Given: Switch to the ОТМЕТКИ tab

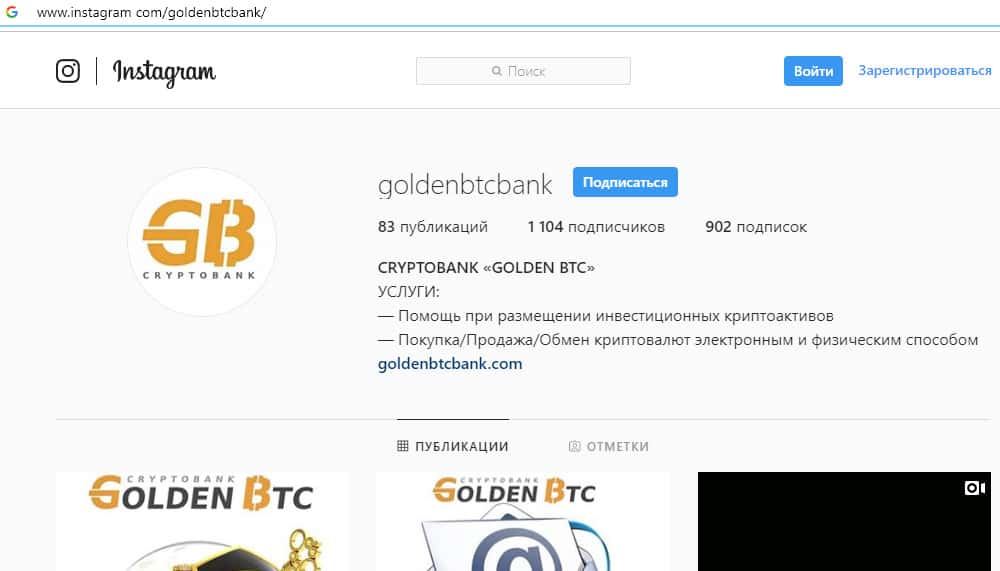Looking at the screenshot, I should click(x=608, y=446).
